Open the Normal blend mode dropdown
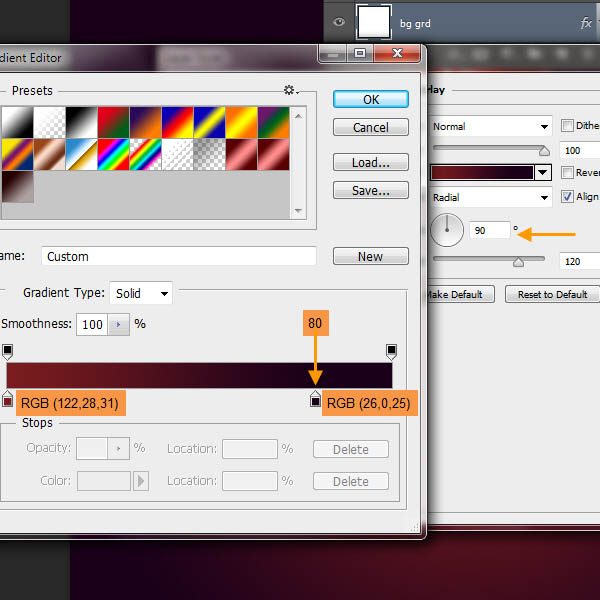This screenshot has height=600, width=600. pyautogui.click(x=491, y=127)
